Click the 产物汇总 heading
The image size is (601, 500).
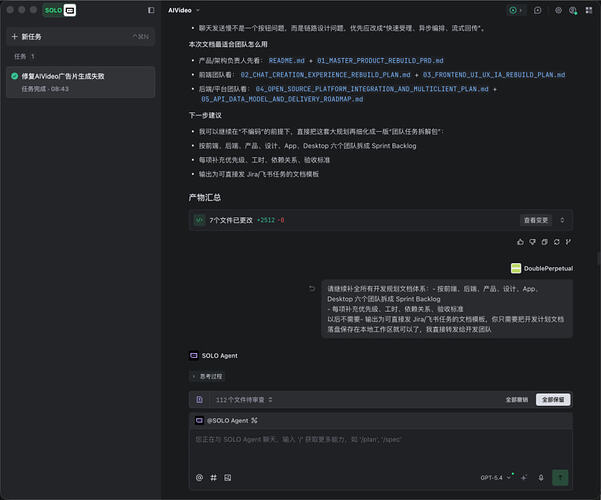point(205,197)
